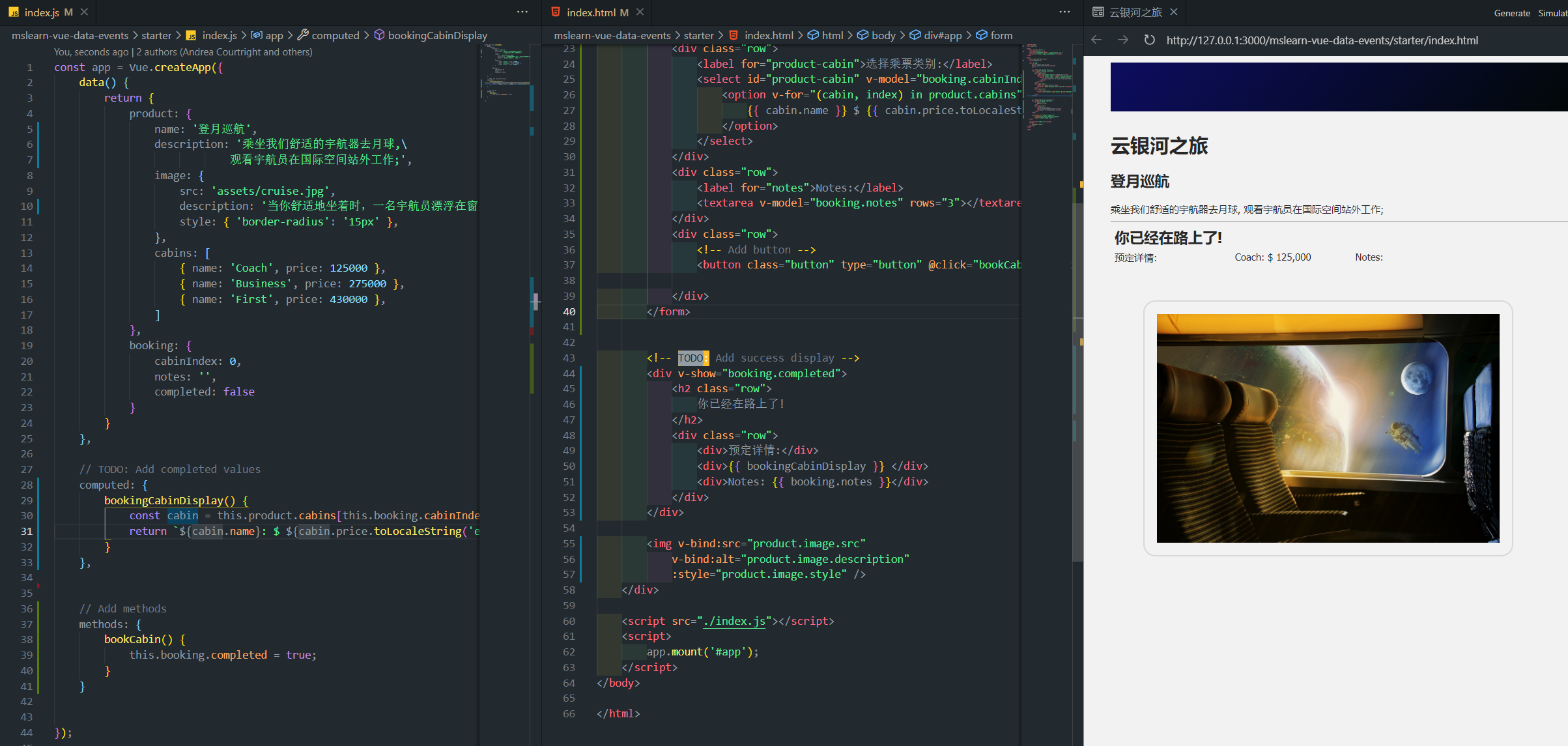Screen dimensions: 1568x746
Task: Click the TODO highlight in index.html comment
Action: pos(692,358)
